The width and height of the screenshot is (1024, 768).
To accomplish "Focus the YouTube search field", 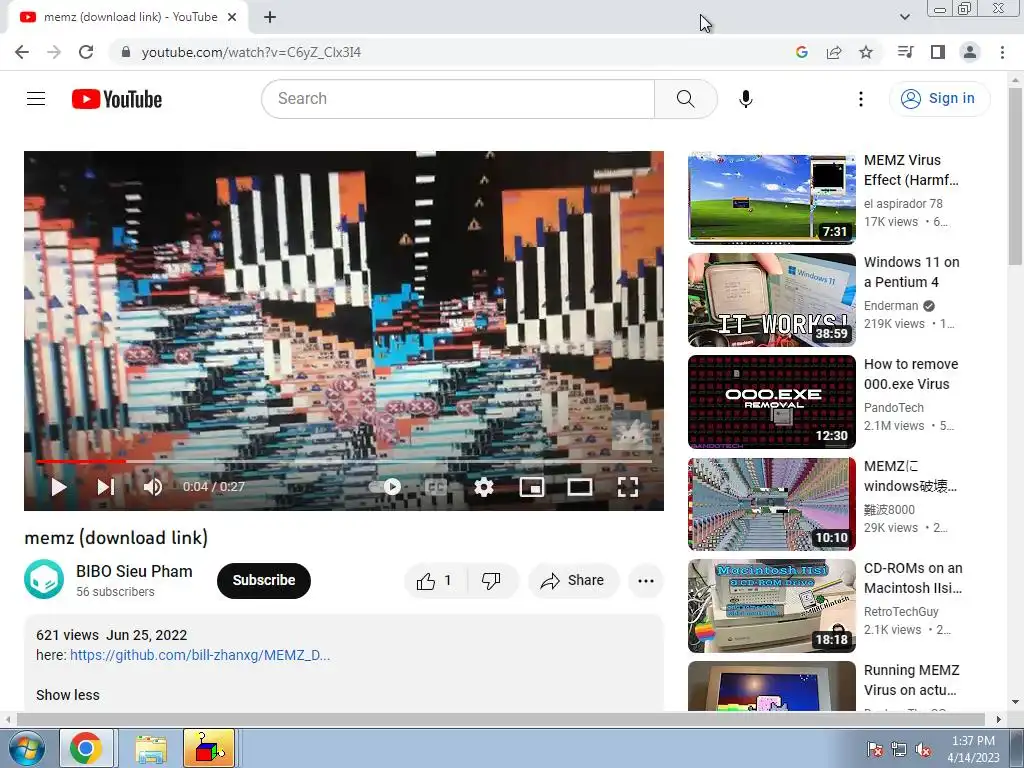I will click(458, 99).
